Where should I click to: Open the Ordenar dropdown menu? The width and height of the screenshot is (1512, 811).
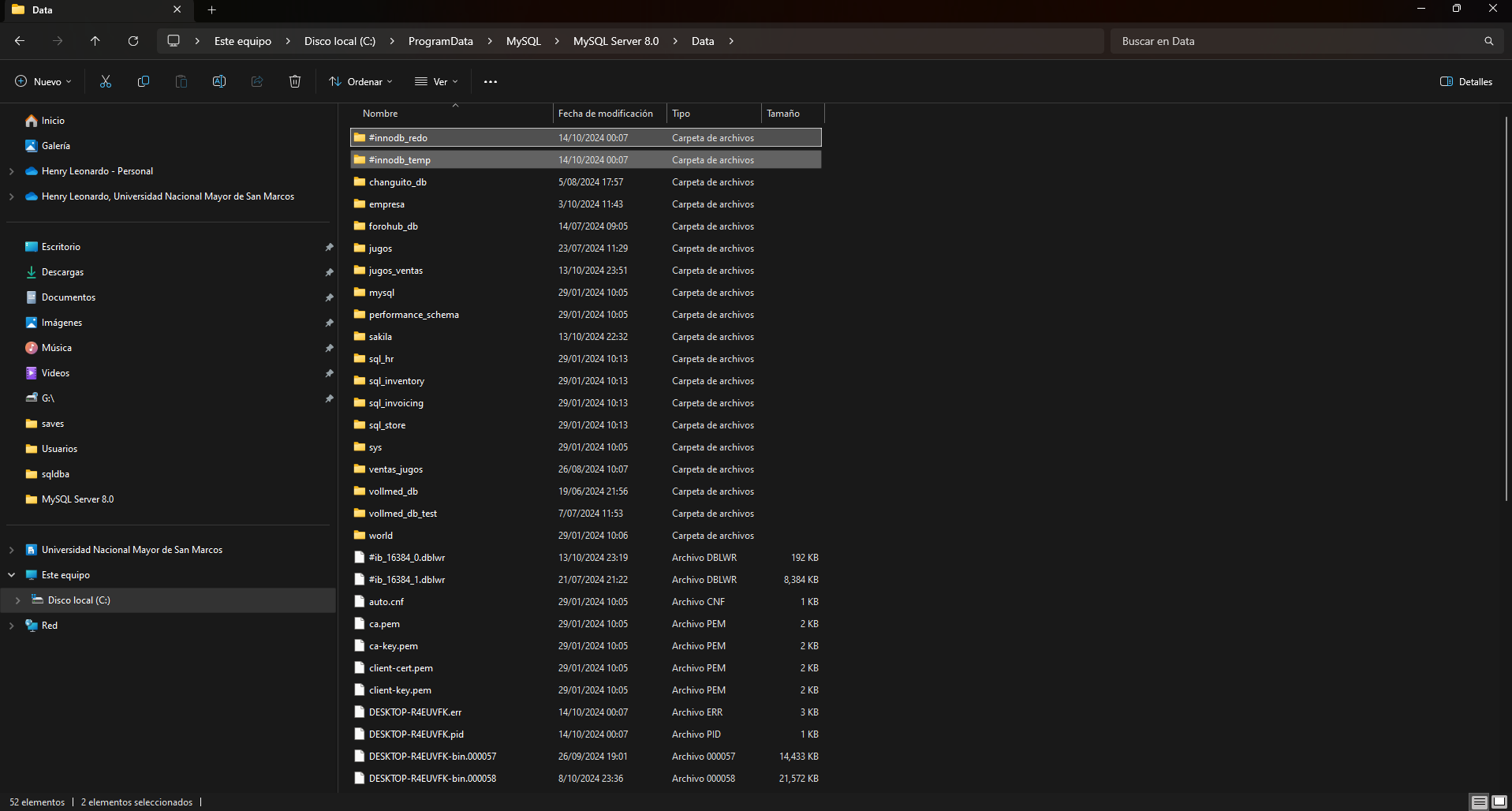point(360,81)
